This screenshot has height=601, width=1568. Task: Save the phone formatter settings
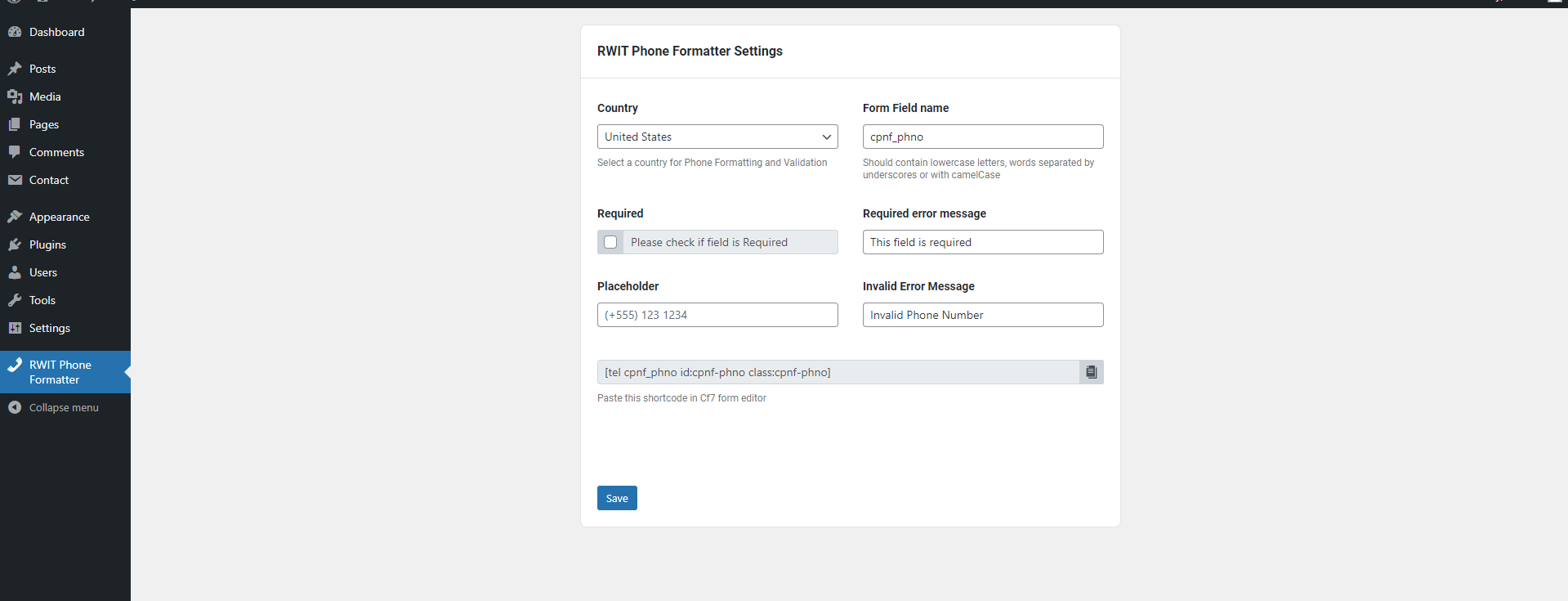(x=617, y=498)
